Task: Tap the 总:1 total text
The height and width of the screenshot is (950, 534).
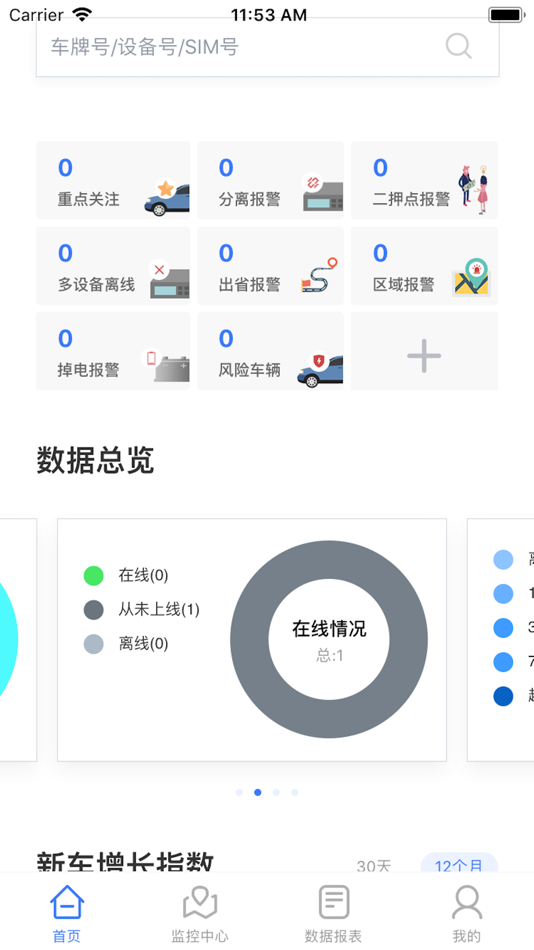Action: [x=329, y=656]
